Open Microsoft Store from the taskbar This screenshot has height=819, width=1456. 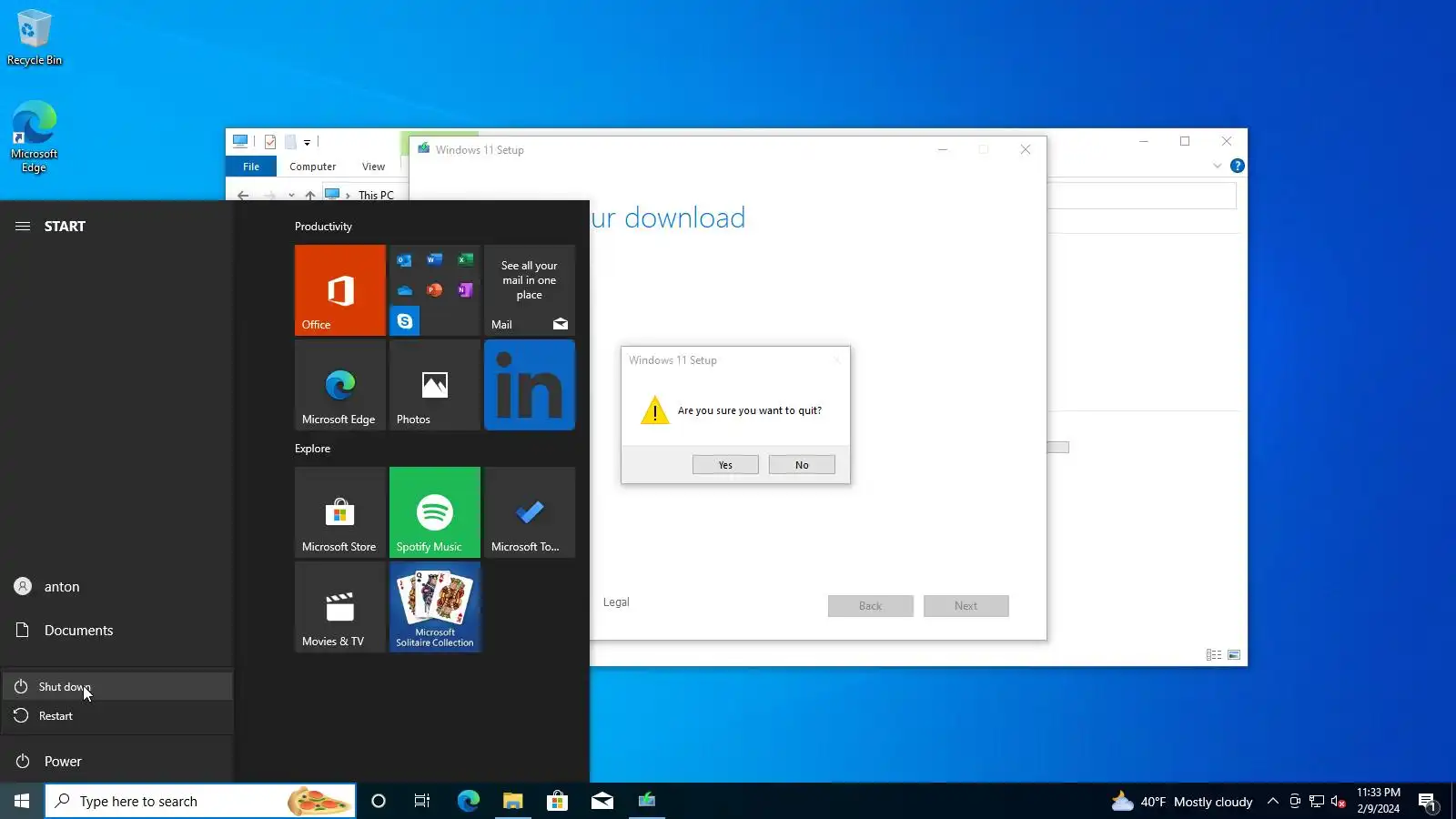pyautogui.click(x=557, y=801)
